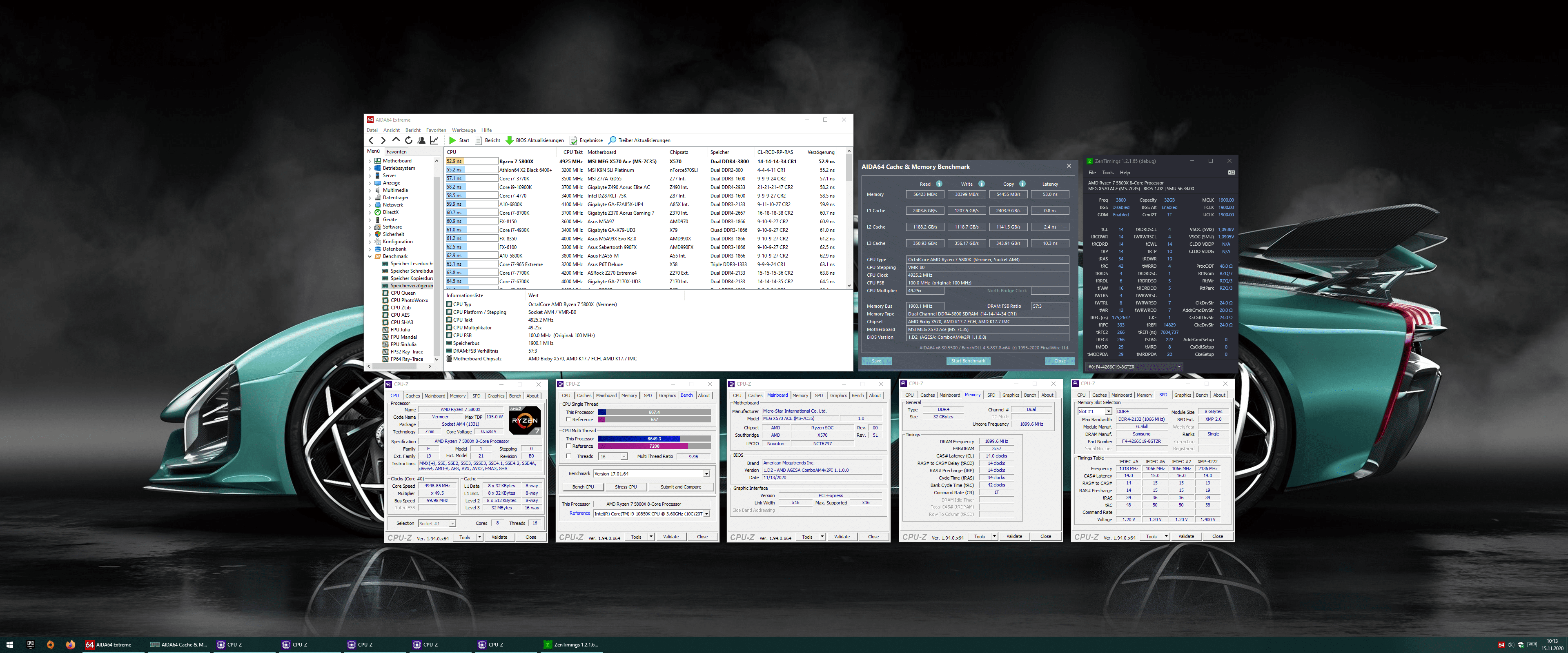Open the CPU-Z Benchmark version dropdown
The width and height of the screenshot is (1568, 653).
[706, 473]
